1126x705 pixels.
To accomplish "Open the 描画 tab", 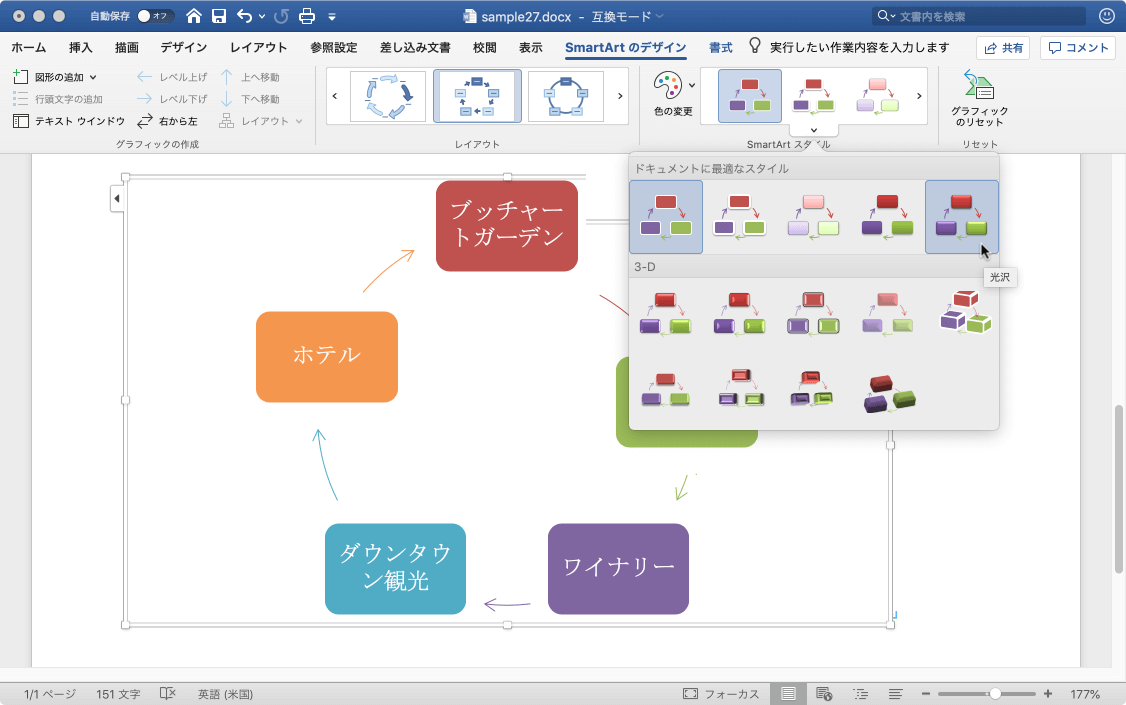I will [x=126, y=47].
